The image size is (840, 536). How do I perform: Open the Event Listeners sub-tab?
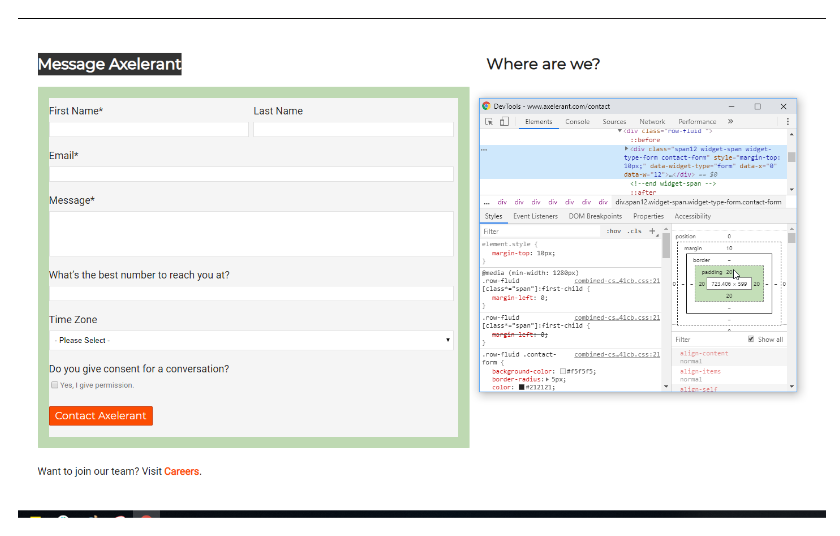pyautogui.click(x=535, y=216)
